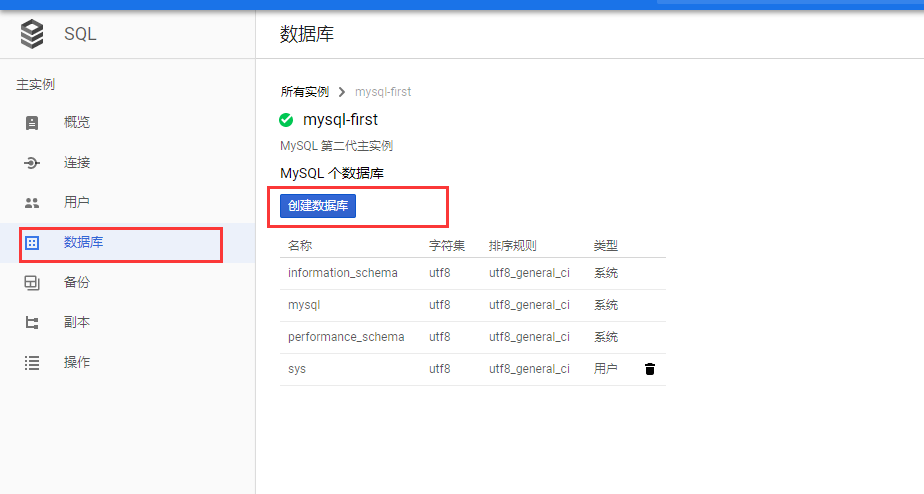The image size is (924, 494).
Task: Click the 操作 operations list icon
Action: (x=32, y=363)
